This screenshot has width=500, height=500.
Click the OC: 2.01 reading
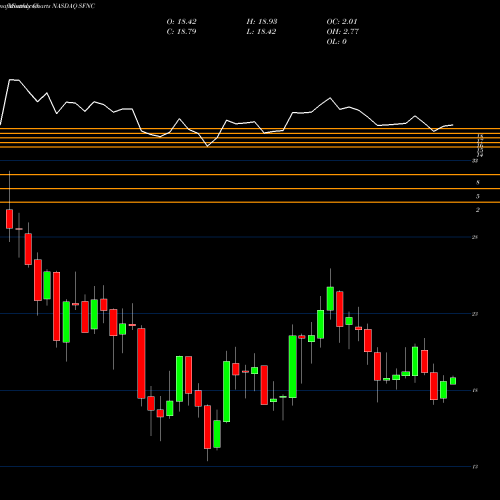(342, 22)
